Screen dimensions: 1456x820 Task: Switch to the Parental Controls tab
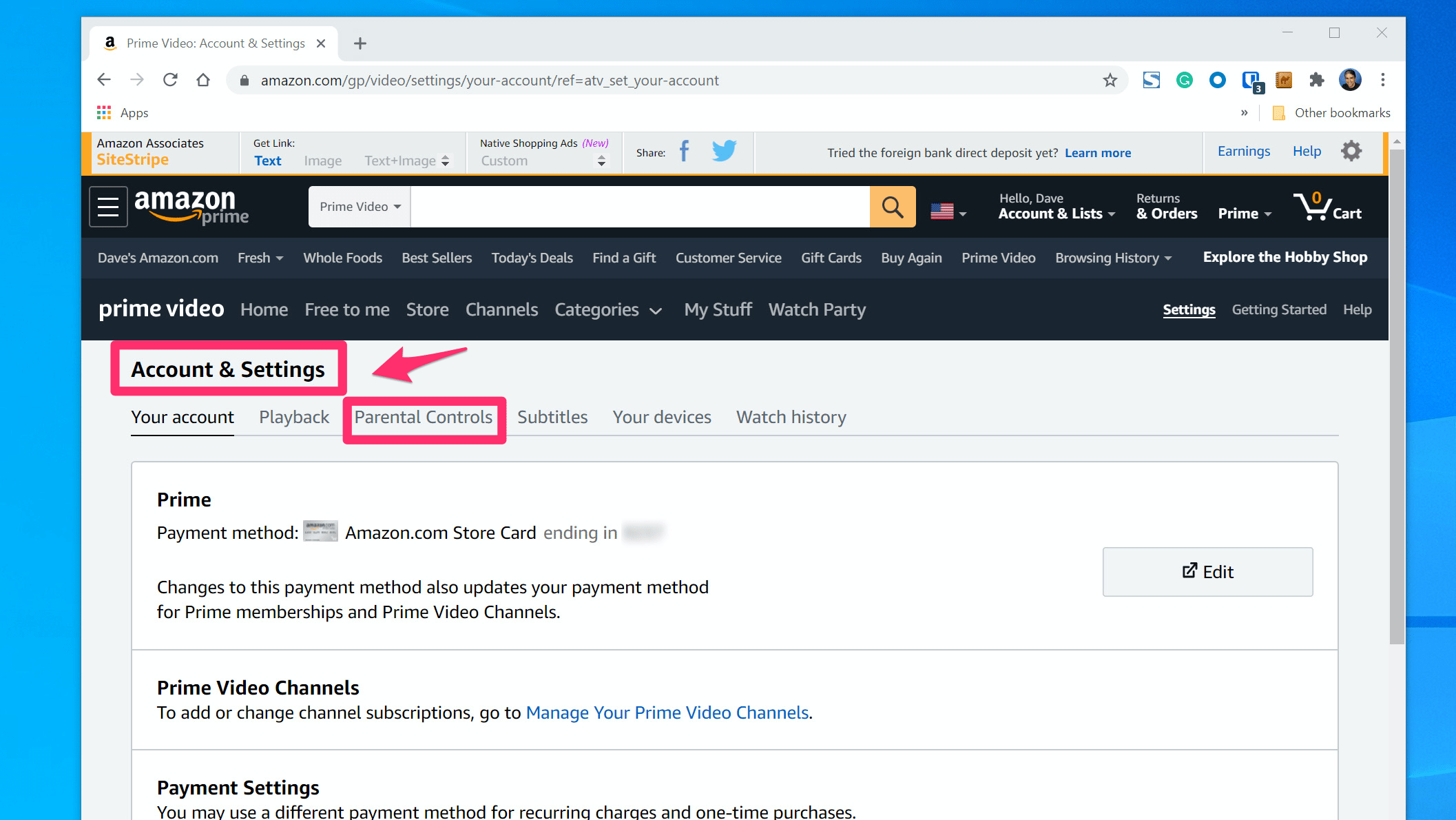(x=424, y=418)
